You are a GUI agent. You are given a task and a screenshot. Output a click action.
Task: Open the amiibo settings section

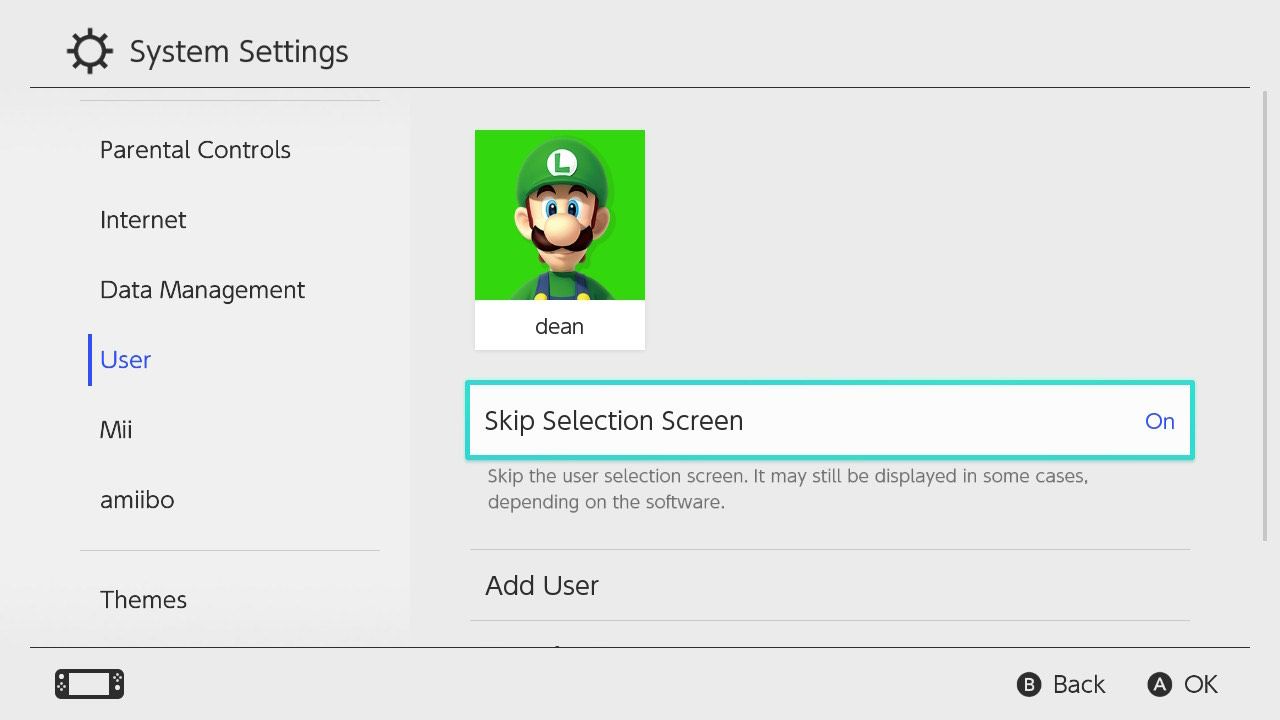tap(137, 499)
